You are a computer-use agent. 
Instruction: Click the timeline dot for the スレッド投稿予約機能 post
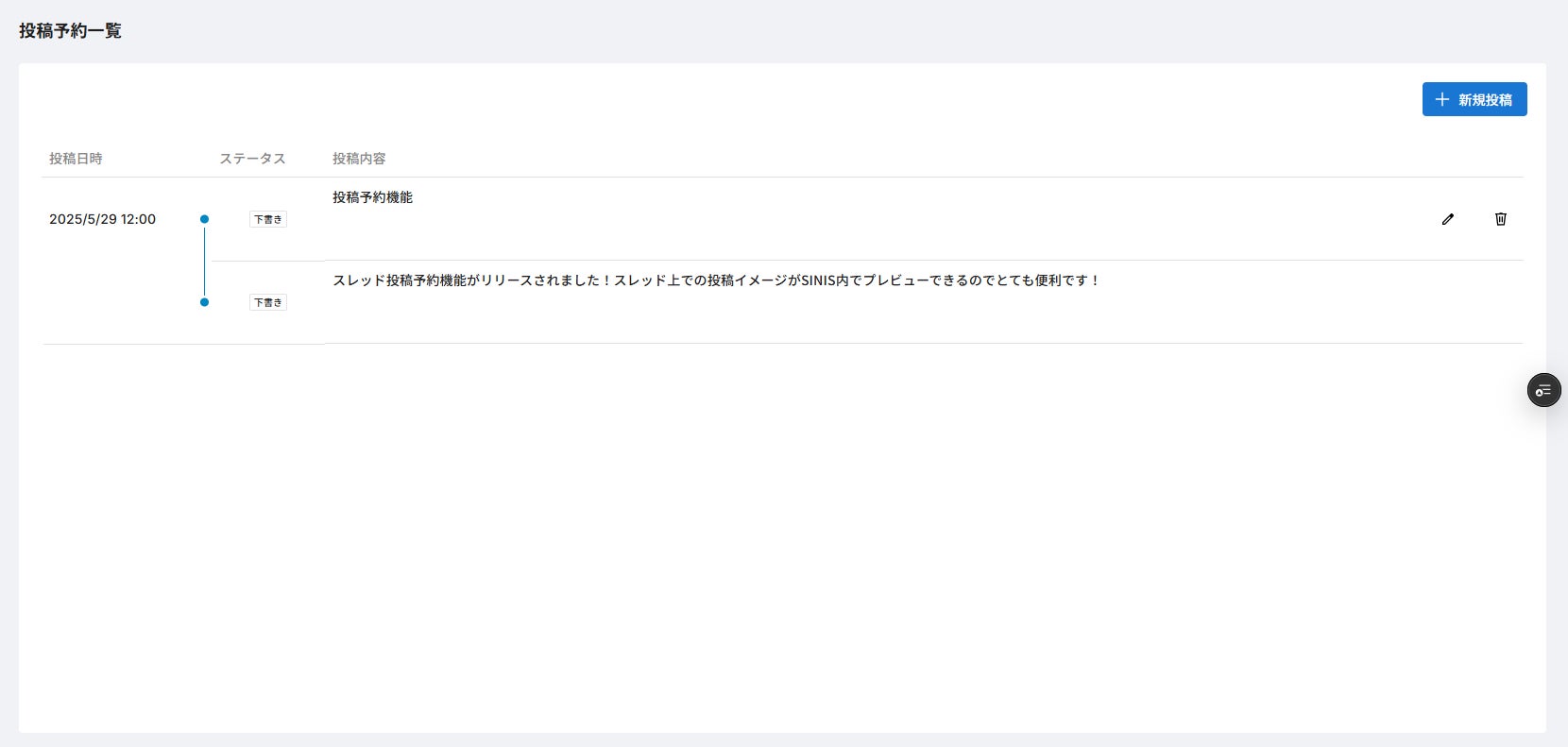(x=204, y=302)
